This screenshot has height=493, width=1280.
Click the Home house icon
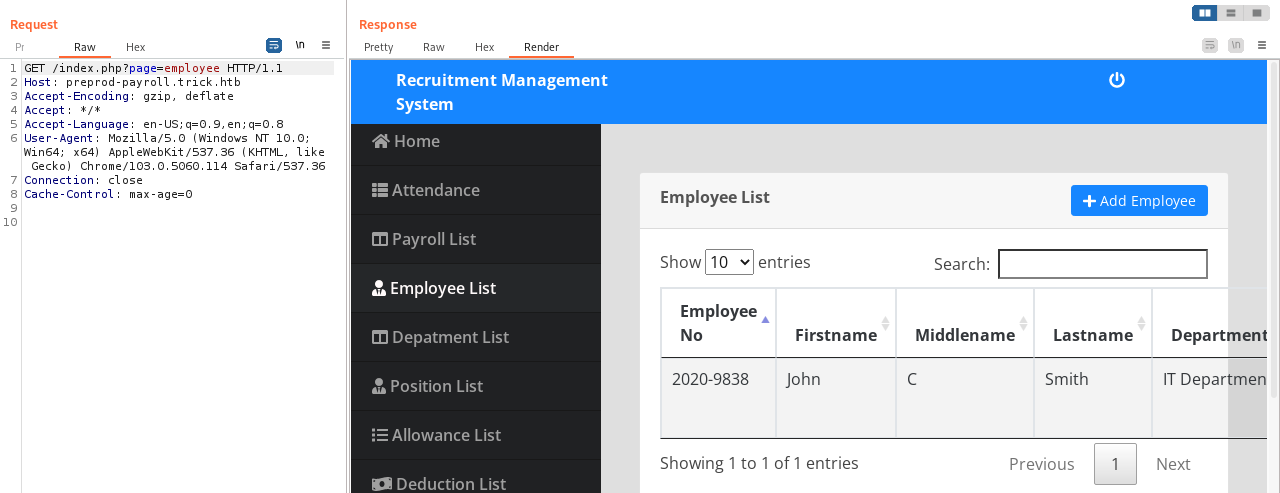point(380,141)
